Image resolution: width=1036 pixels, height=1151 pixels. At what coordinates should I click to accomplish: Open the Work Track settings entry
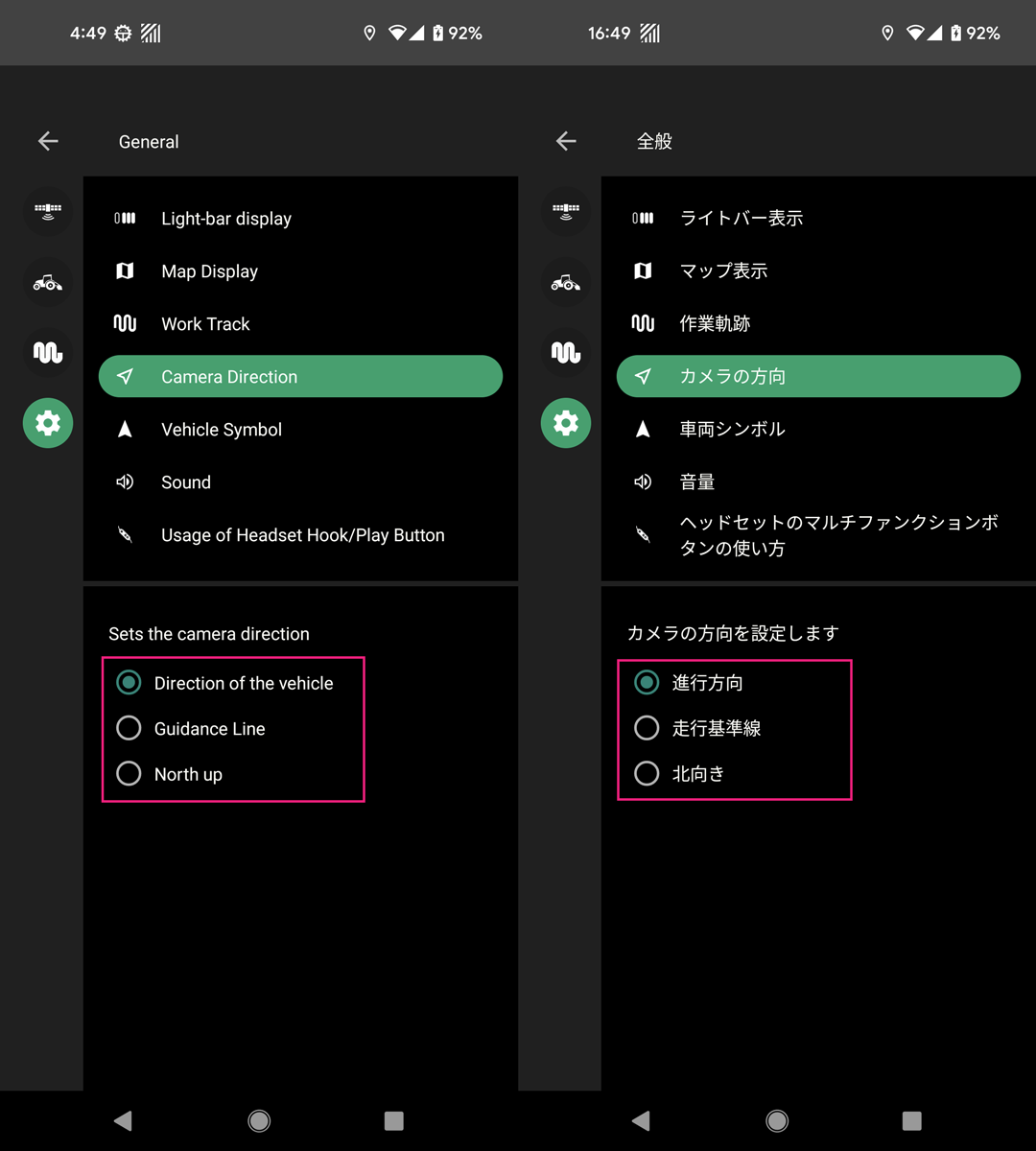(204, 323)
